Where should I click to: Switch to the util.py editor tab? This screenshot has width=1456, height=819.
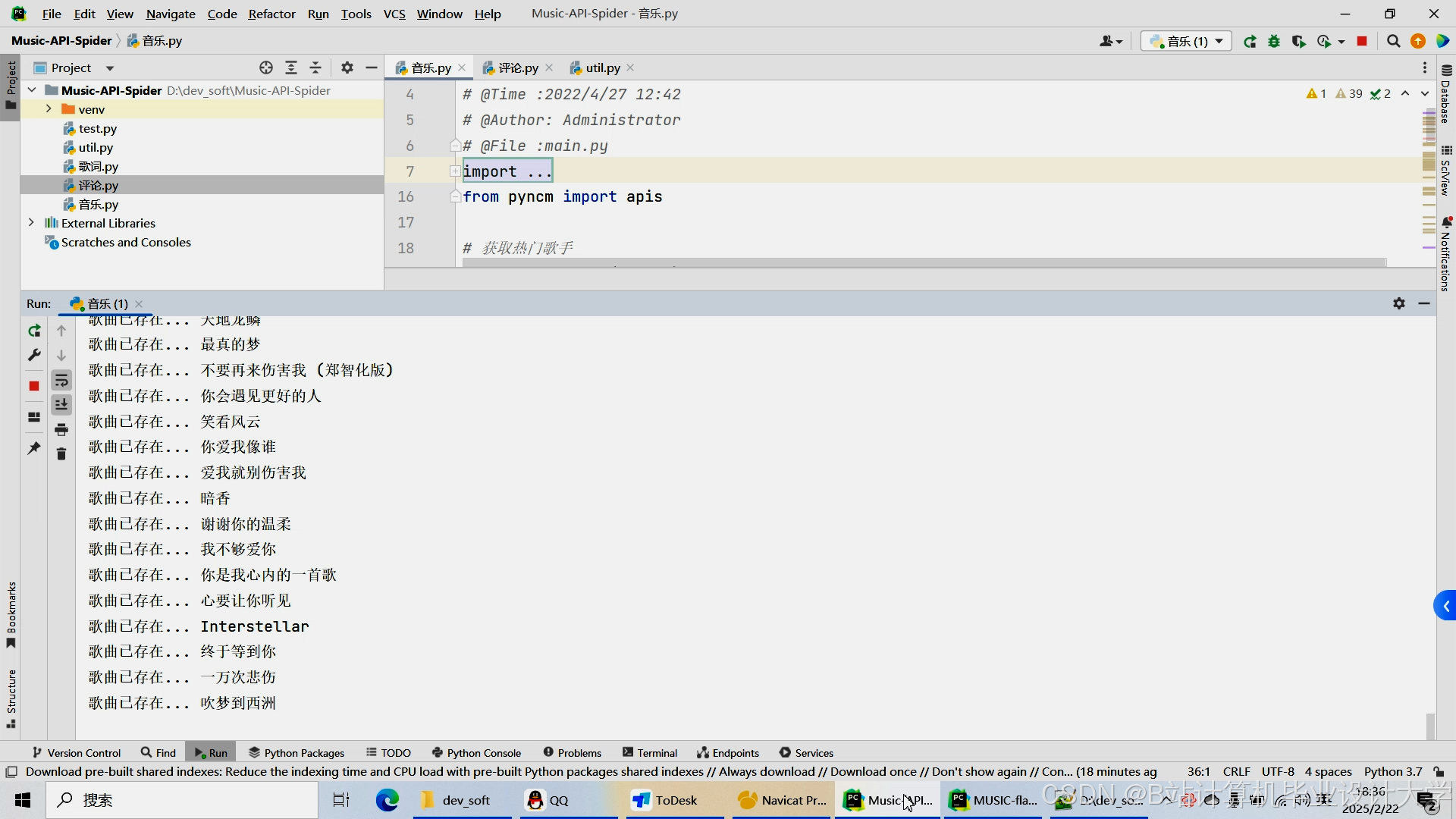click(x=602, y=67)
